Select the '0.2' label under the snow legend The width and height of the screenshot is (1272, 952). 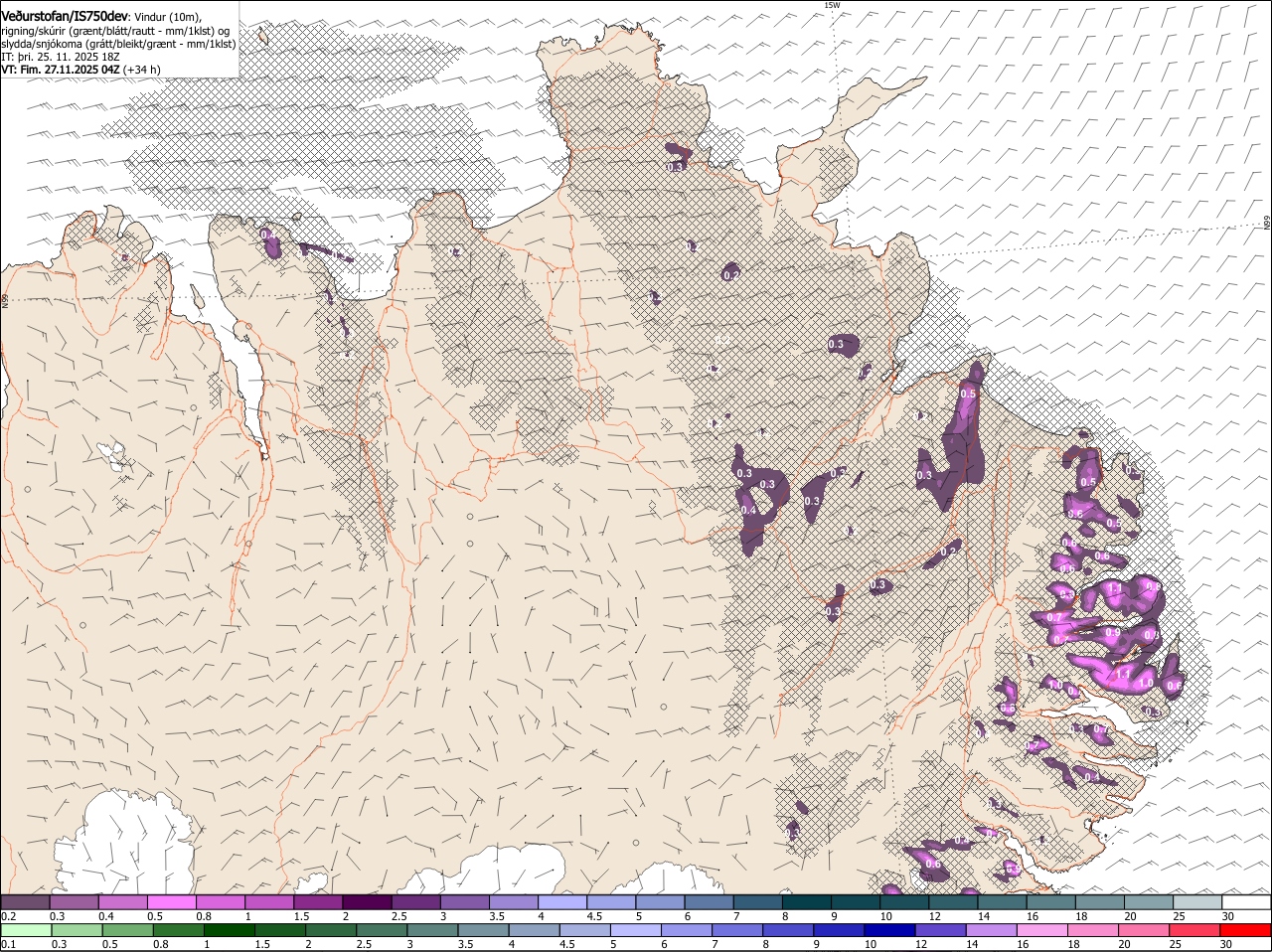(x=8, y=915)
